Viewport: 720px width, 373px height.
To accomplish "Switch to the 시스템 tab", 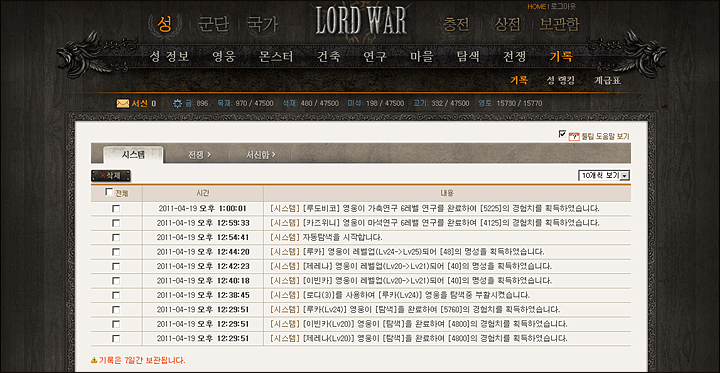I will click(x=133, y=155).
